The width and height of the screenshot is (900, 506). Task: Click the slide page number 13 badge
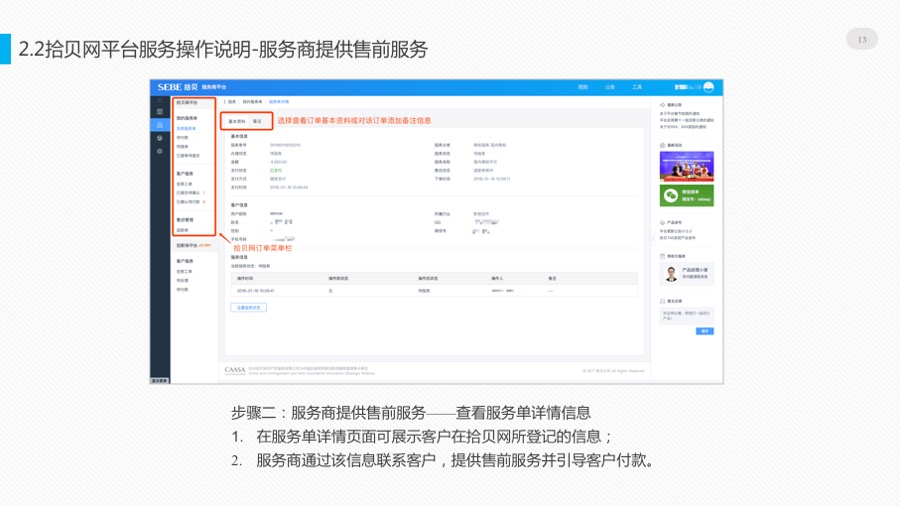point(862,40)
